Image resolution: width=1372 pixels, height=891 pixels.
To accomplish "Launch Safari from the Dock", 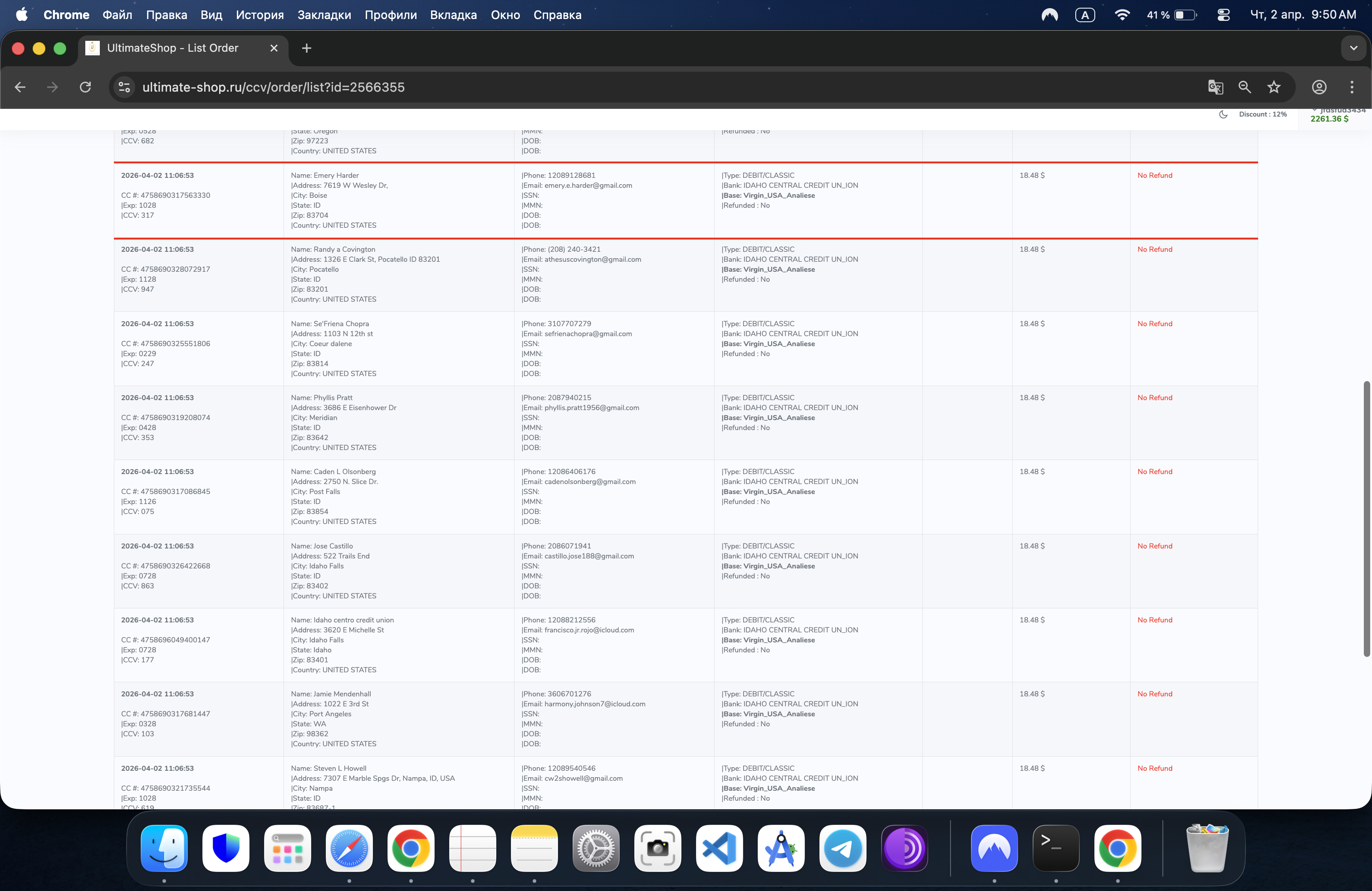I will click(349, 848).
